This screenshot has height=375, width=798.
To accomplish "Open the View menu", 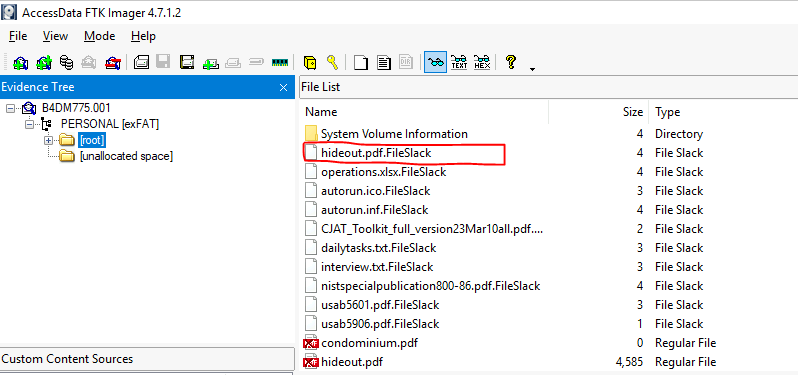I will [55, 36].
